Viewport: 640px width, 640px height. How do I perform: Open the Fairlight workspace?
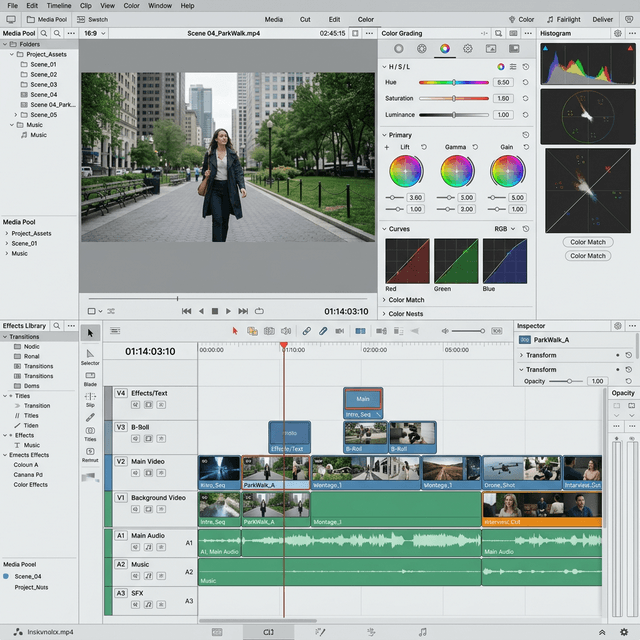point(564,19)
